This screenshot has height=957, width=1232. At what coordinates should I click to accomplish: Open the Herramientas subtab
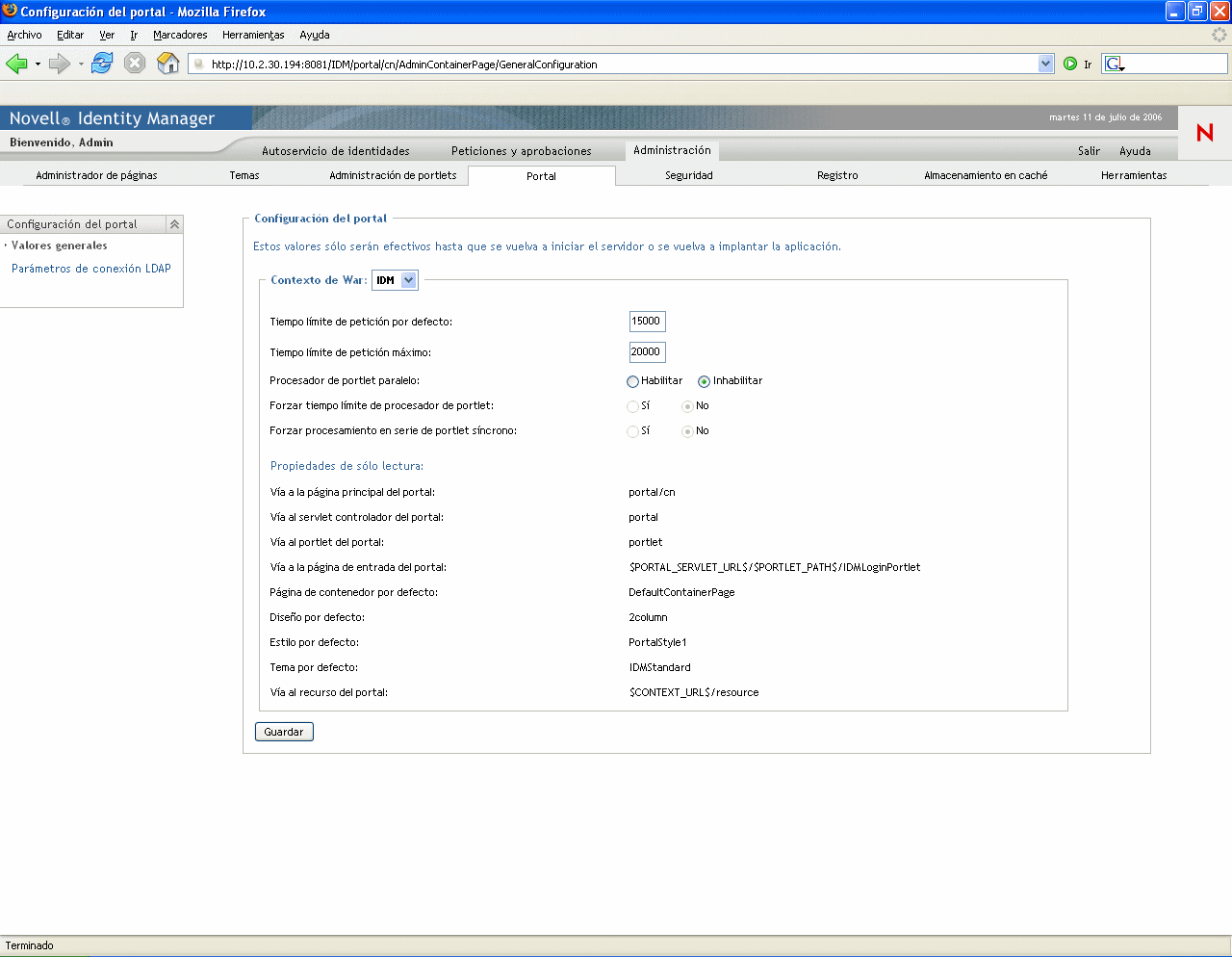tap(1134, 175)
